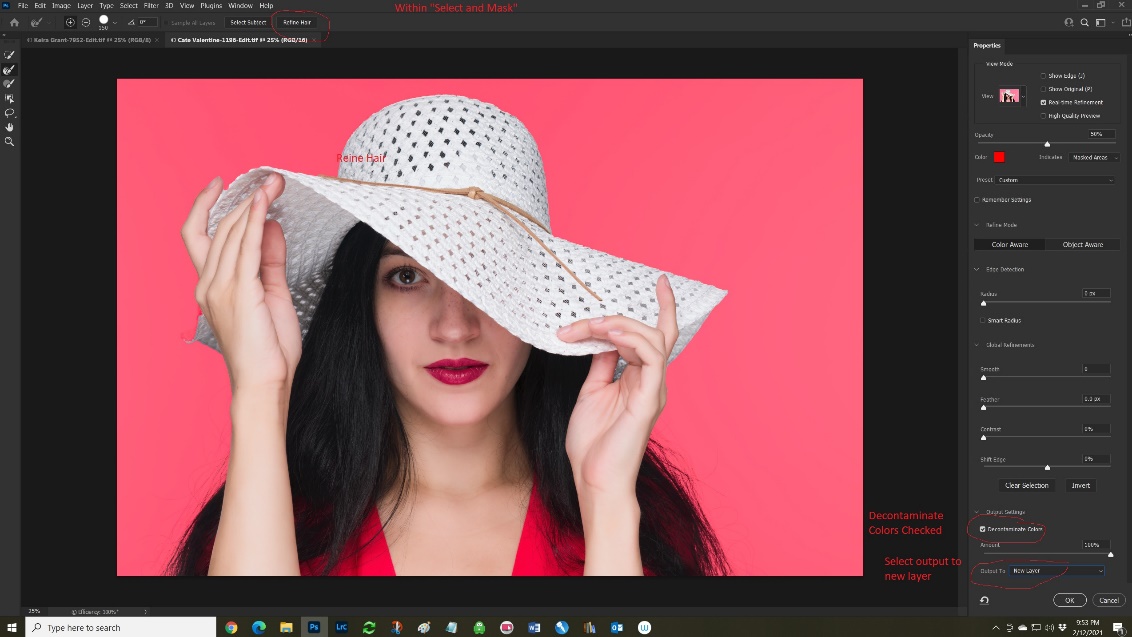The image size is (1132, 637).
Task: Click the Clear Selection button
Action: (1026, 485)
